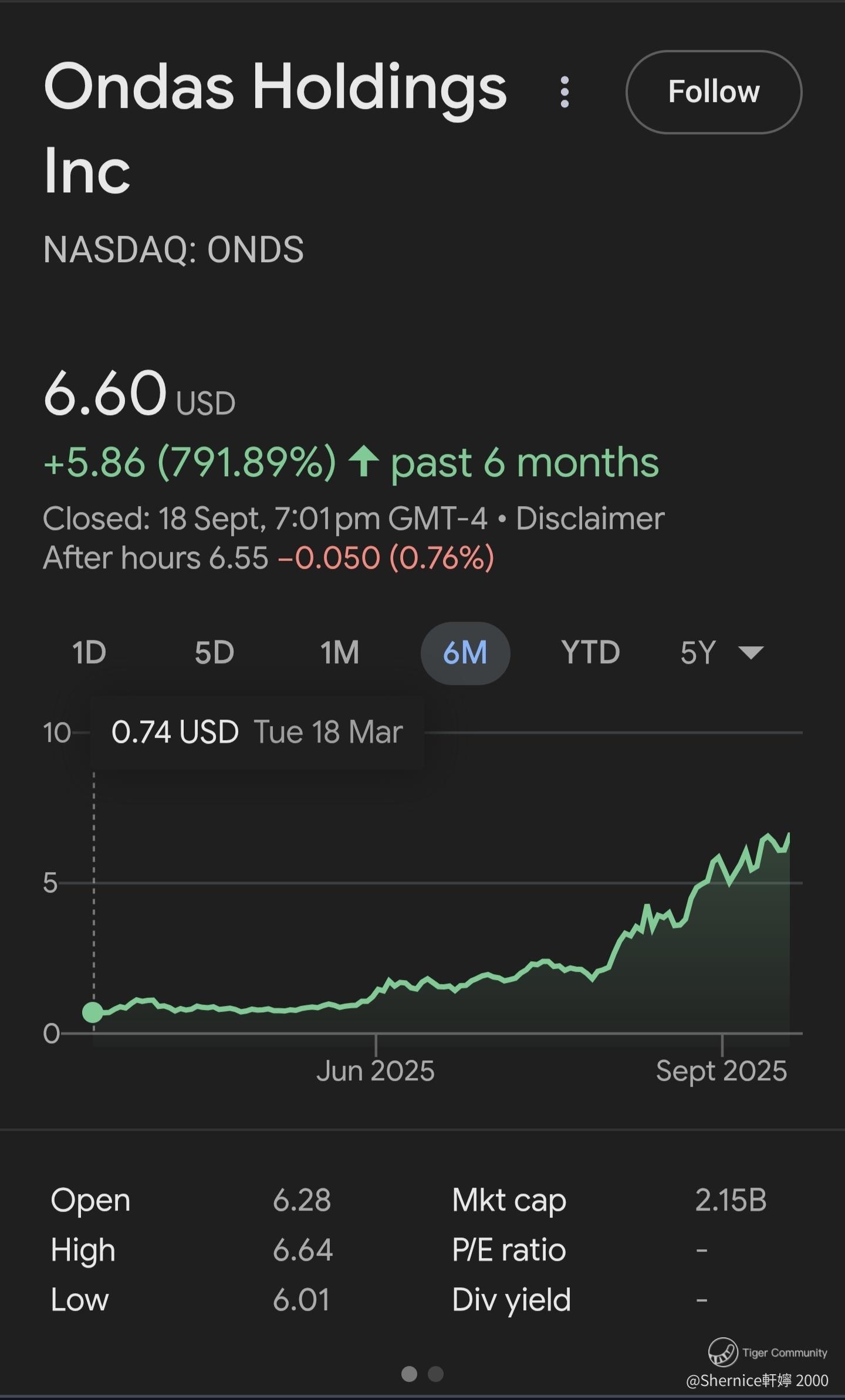
Task: Switch to the YTD range
Action: (x=590, y=653)
